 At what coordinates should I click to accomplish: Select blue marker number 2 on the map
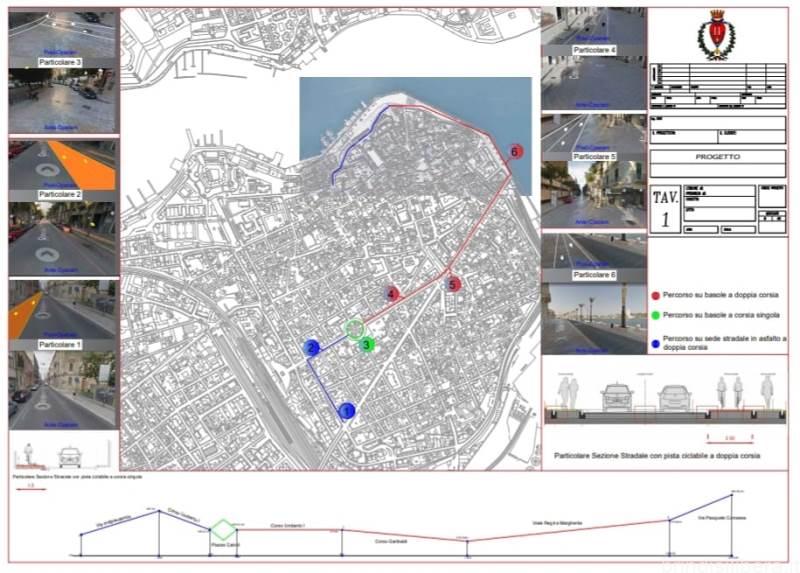tap(312, 348)
